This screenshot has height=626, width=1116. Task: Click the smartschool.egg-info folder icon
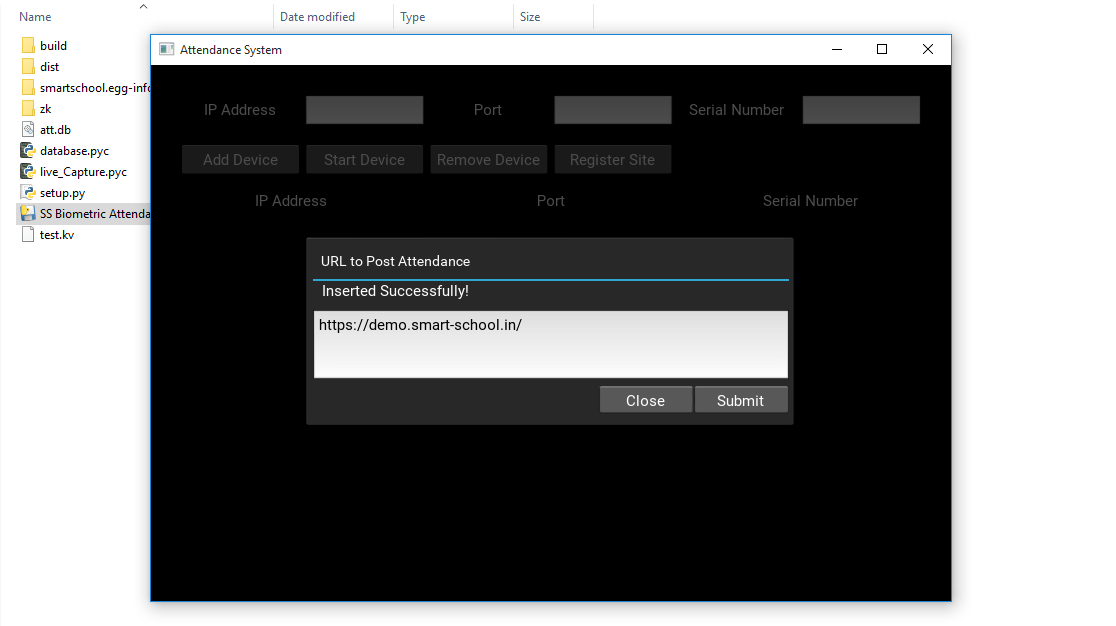pyautogui.click(x=28, y=88)
